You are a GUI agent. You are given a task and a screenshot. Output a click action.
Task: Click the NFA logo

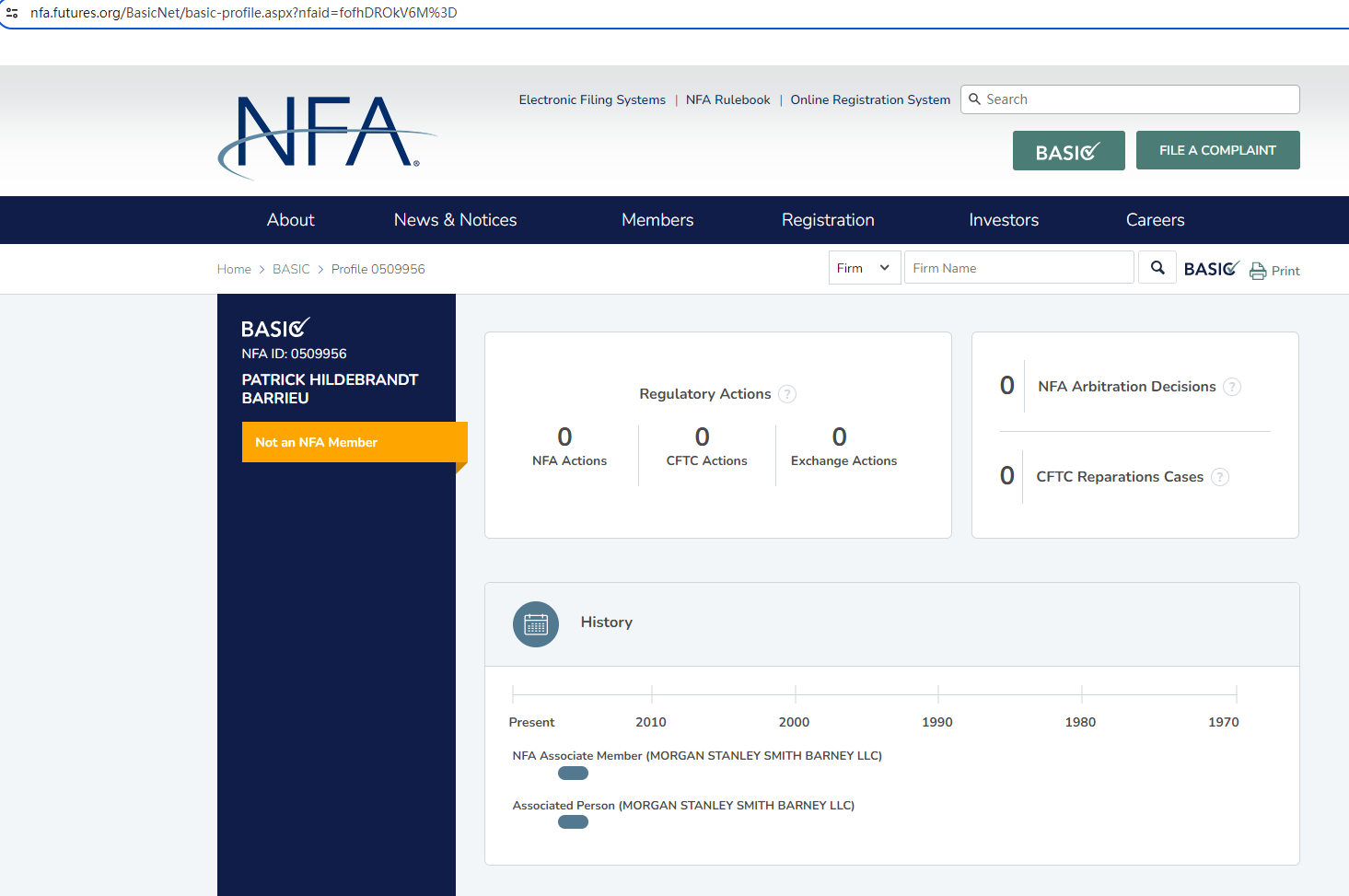[x=324, y=134]
